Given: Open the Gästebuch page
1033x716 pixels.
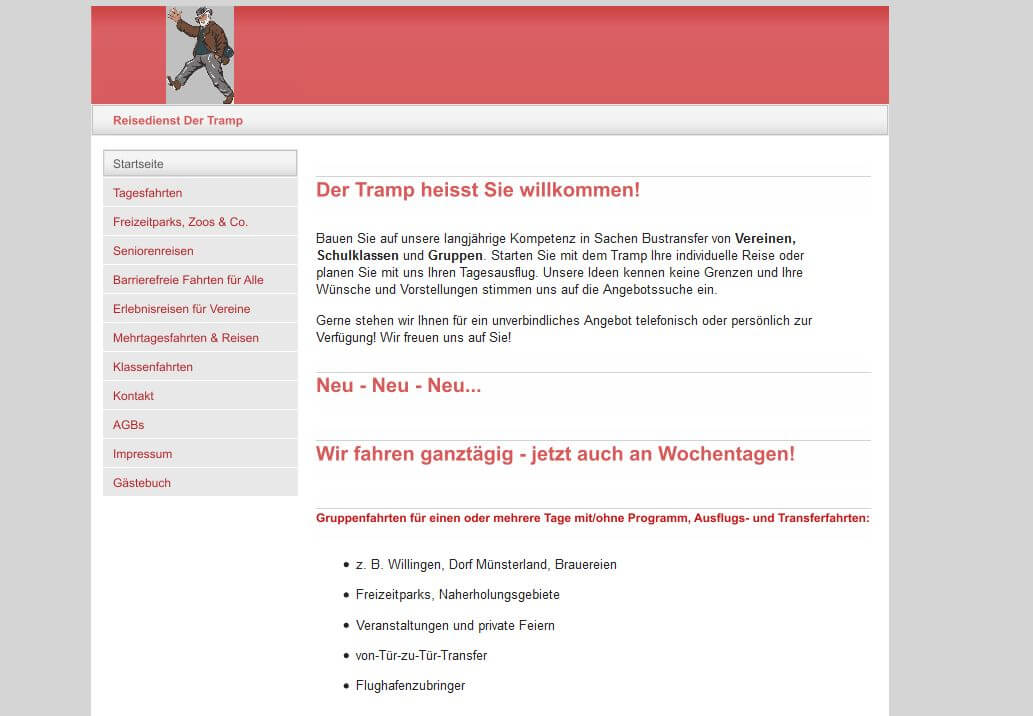Looking at the screenshot, I should (200, 483).
